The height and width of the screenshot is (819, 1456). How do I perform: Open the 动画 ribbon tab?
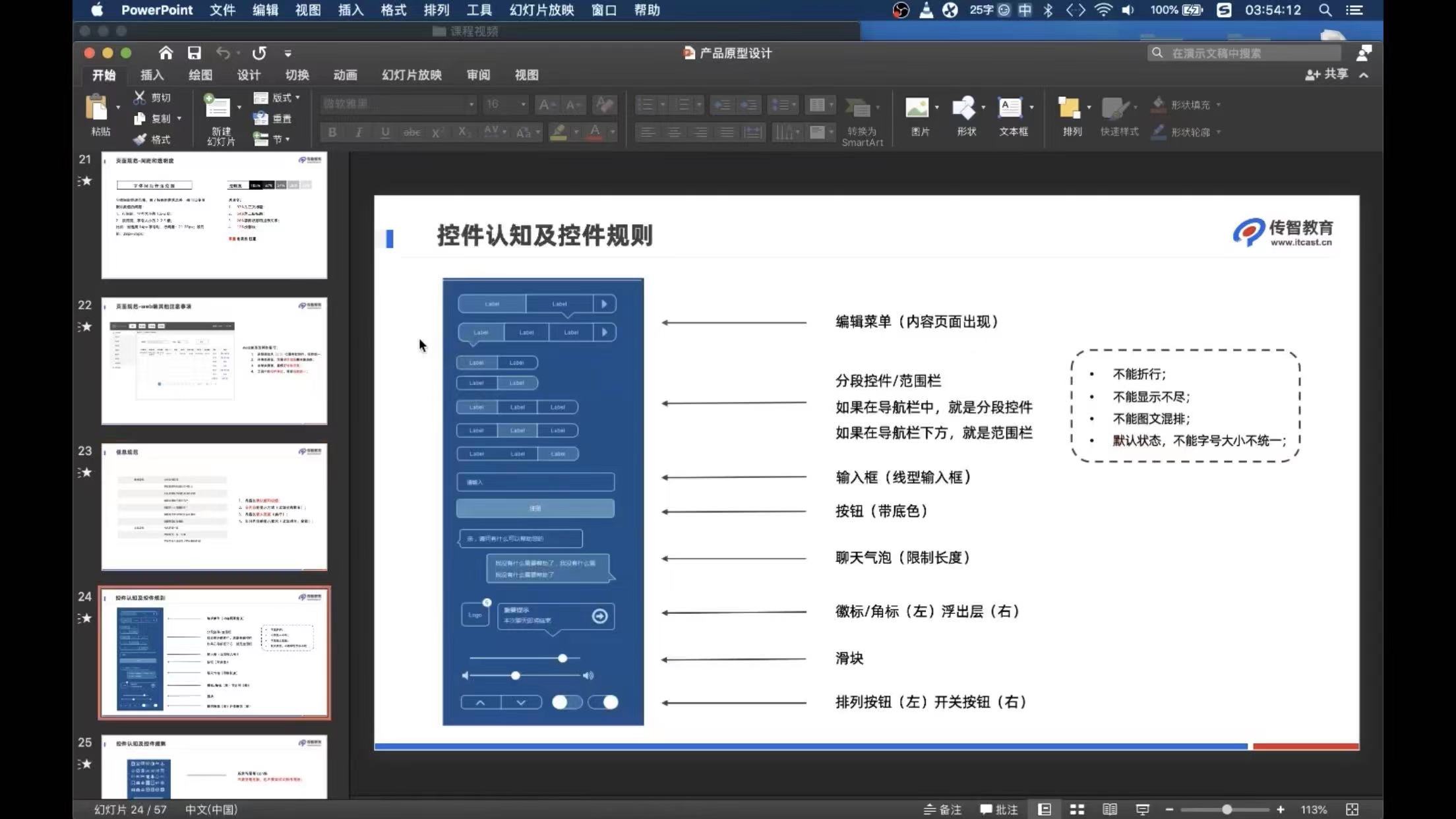tap(345, 75)
